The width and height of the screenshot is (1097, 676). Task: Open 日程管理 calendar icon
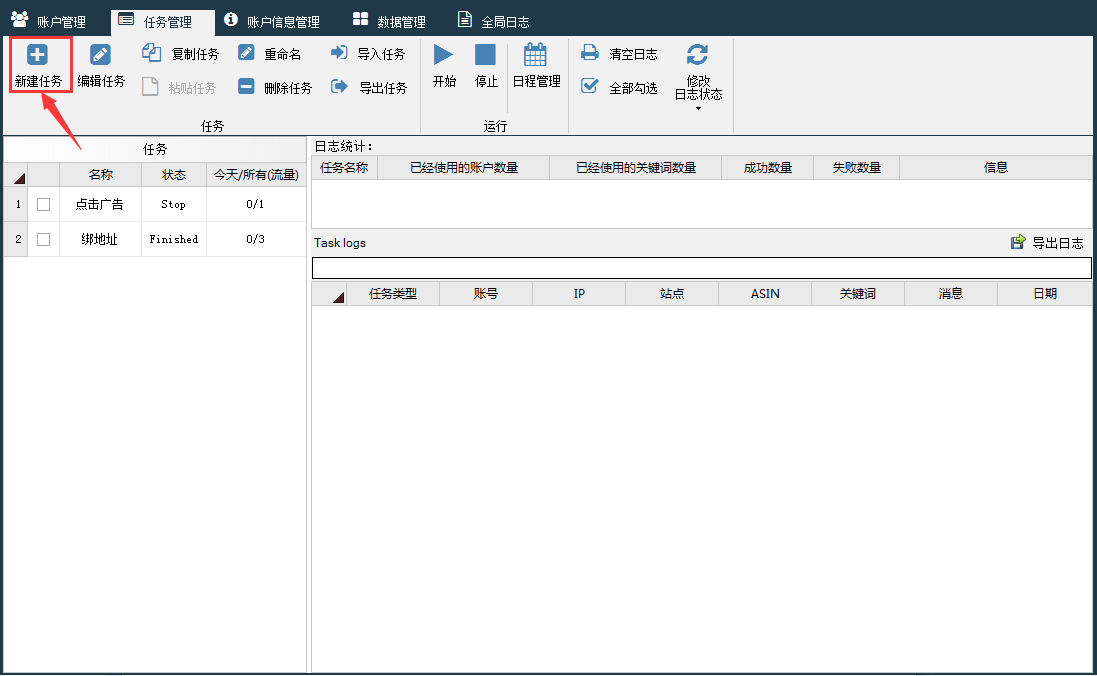535,55
